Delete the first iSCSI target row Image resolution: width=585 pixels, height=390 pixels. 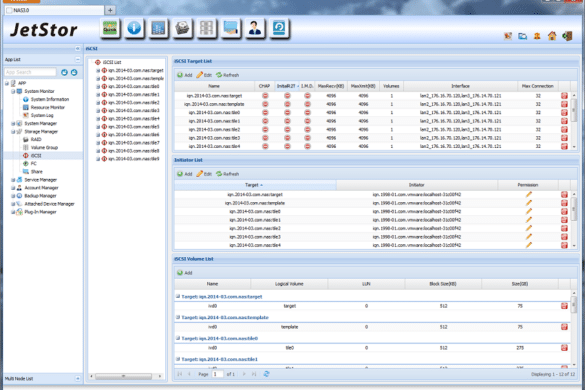click(x=564, y=96)
